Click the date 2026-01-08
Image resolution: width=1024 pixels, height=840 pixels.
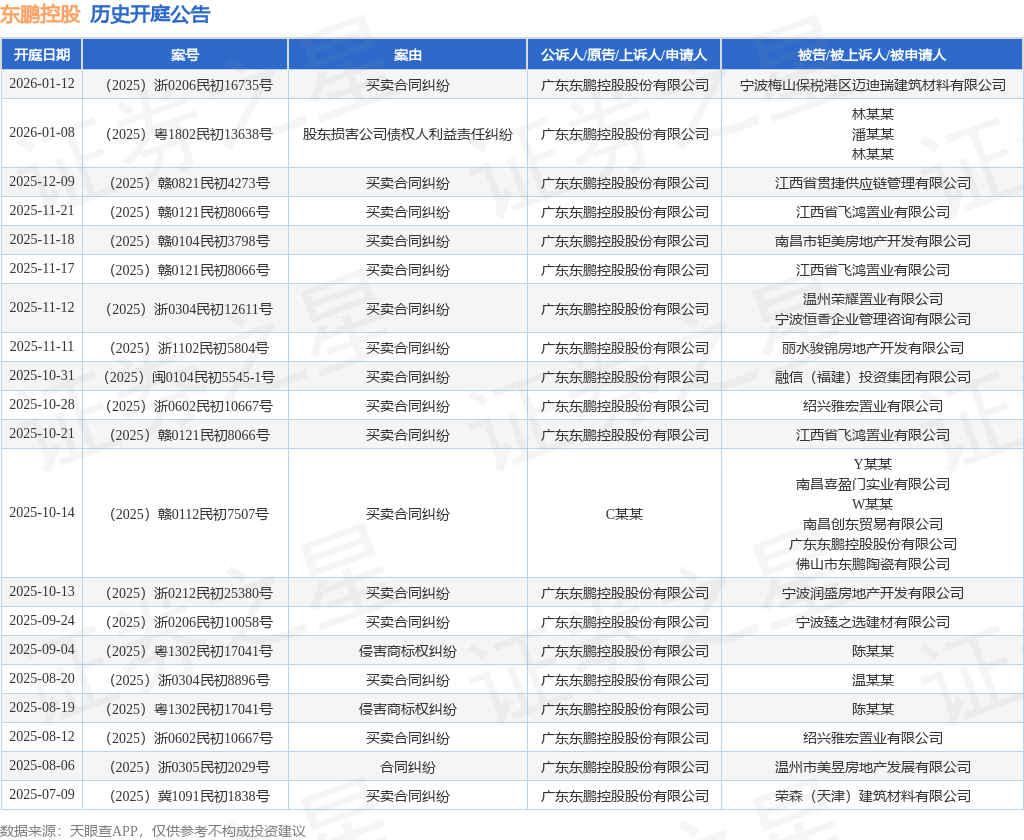coord(42,133)
